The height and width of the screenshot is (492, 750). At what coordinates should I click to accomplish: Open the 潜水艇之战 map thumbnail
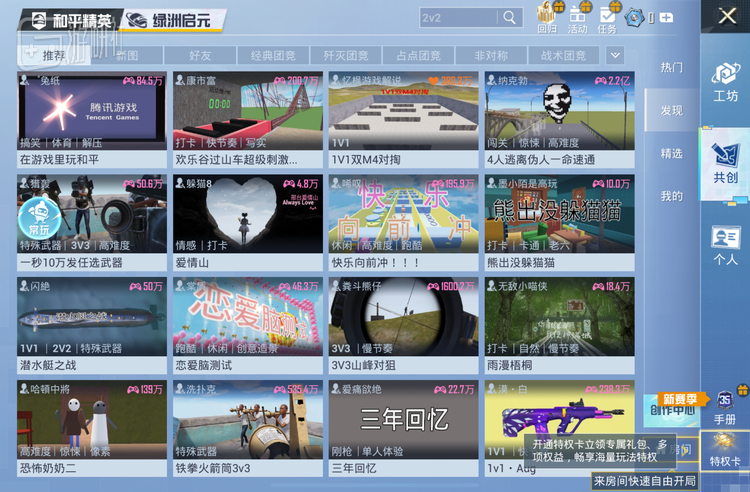coord(92,314)
